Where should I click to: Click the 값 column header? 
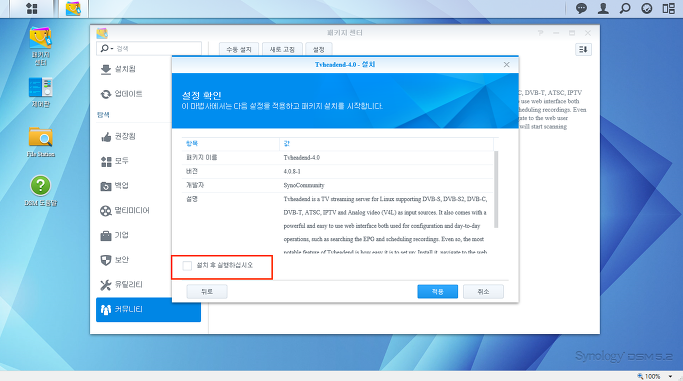386,143
